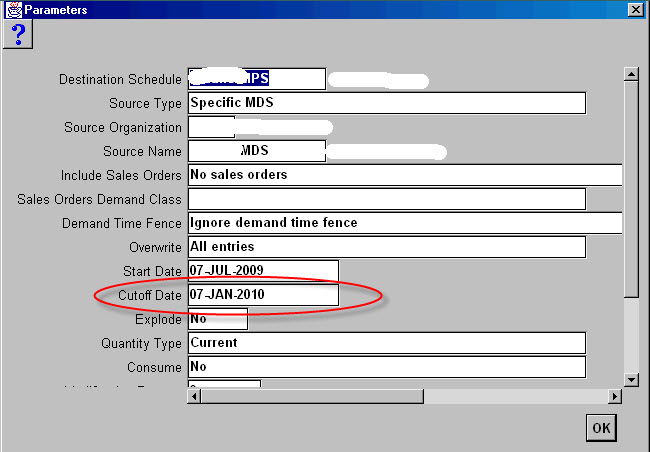Image resolution: width=650 pixels, height=452 pixels.
Task: Focus the Source Organization field
Action: point(211,127)
